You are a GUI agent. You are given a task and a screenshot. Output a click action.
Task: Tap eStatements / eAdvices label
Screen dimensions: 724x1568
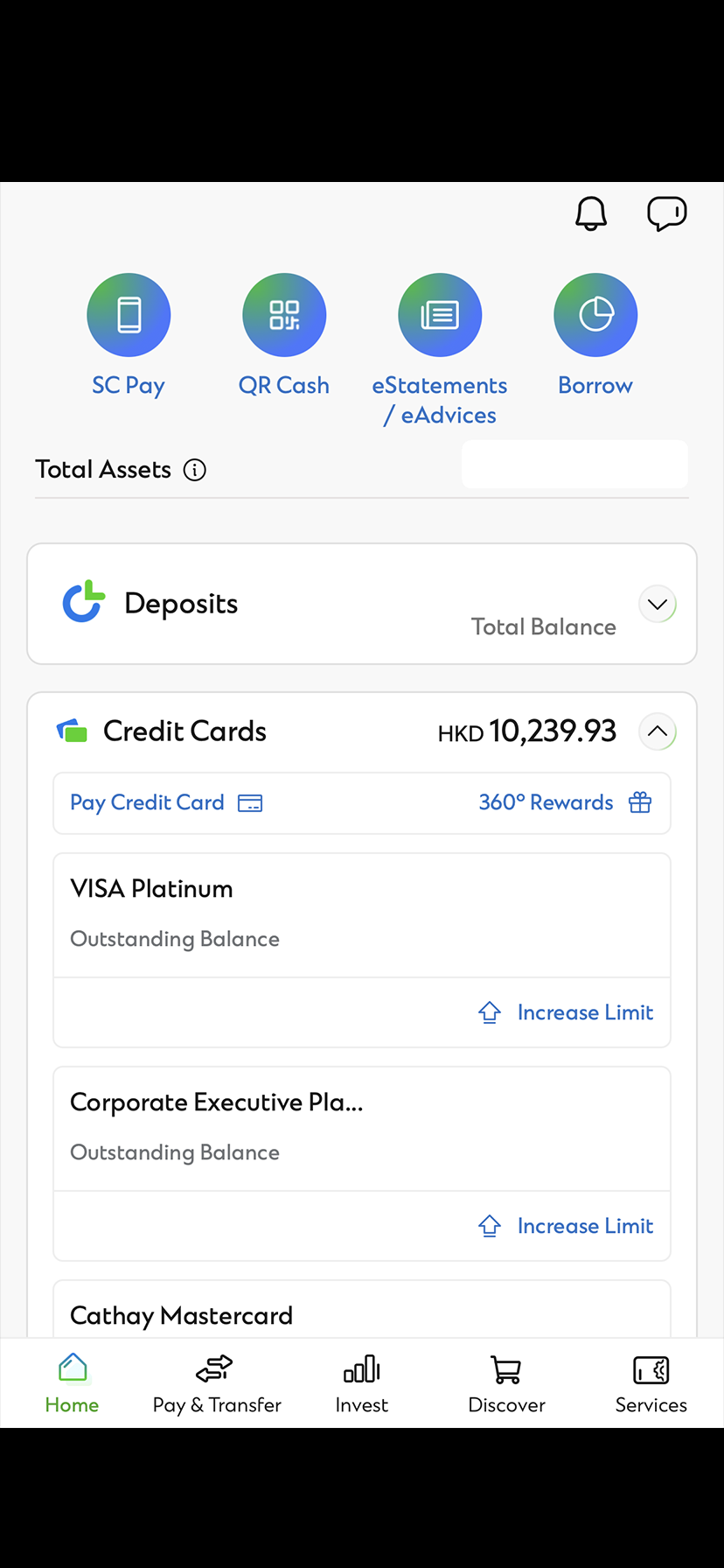(x=440, y=401)
